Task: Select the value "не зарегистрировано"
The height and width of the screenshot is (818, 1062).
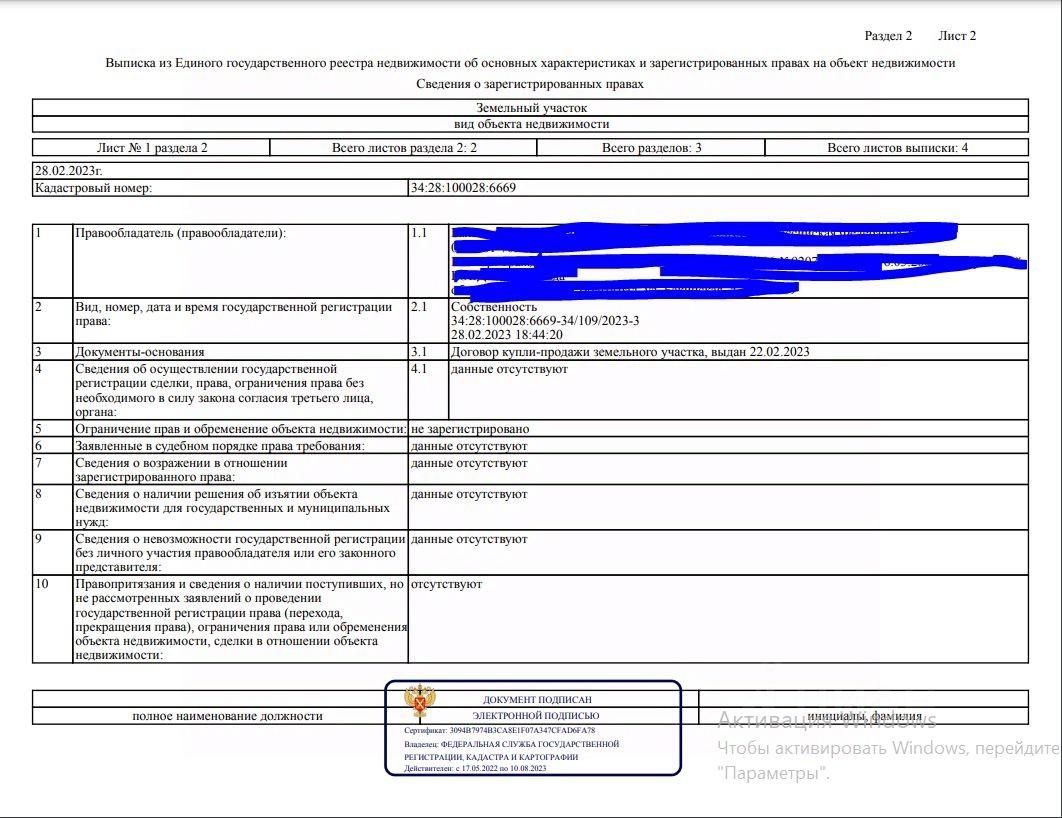Action: [x=470, y=429]
